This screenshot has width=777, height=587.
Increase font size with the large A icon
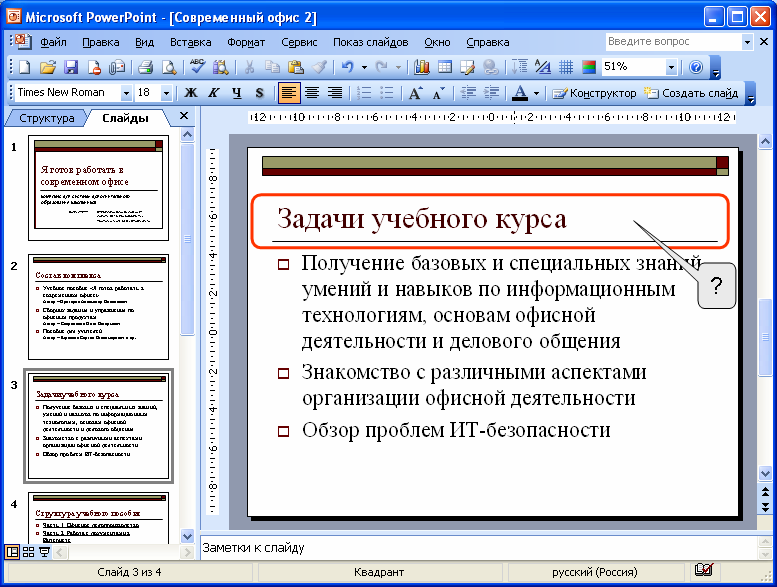tap(415, 93)
